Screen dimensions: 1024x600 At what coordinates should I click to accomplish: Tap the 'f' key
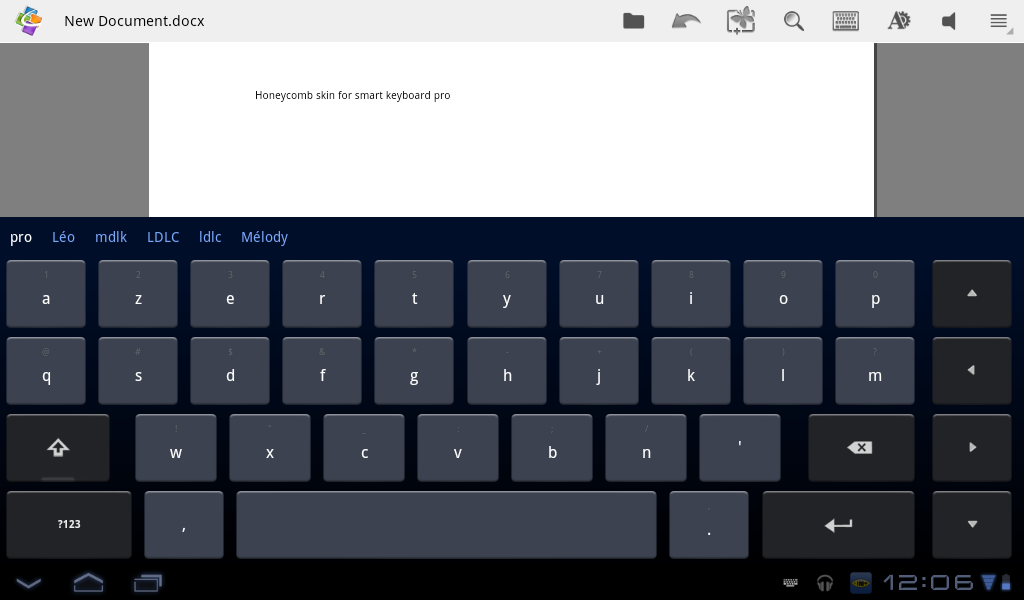(322, 371)
